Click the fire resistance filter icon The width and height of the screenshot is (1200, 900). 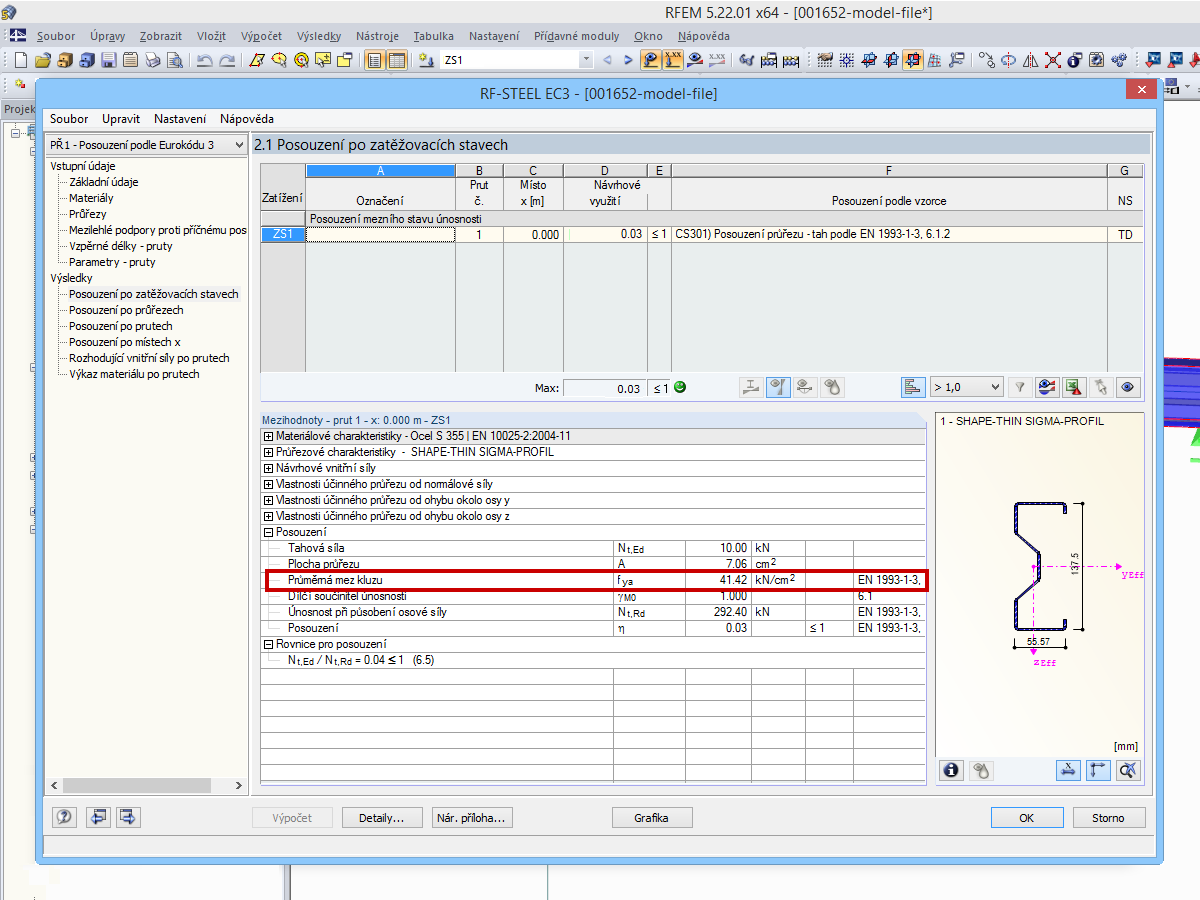[x=833, y=387]
